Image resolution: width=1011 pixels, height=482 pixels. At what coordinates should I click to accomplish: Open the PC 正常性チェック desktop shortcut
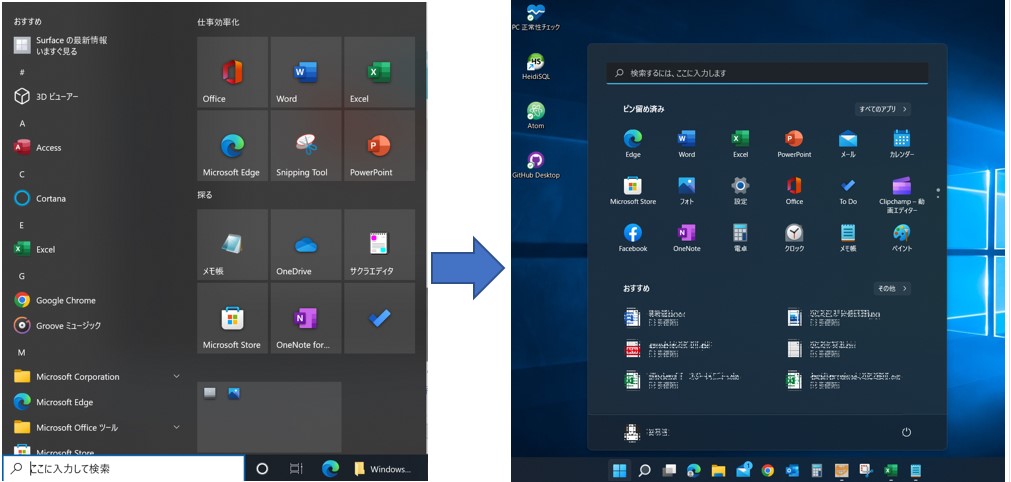pos(535,17)
